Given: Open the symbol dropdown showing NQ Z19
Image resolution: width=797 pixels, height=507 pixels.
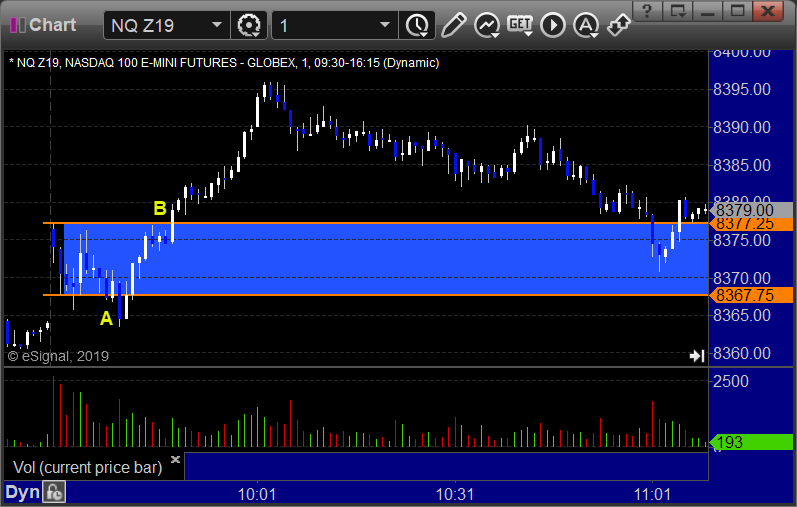Looking at the screenshot, I should point(167,25).
